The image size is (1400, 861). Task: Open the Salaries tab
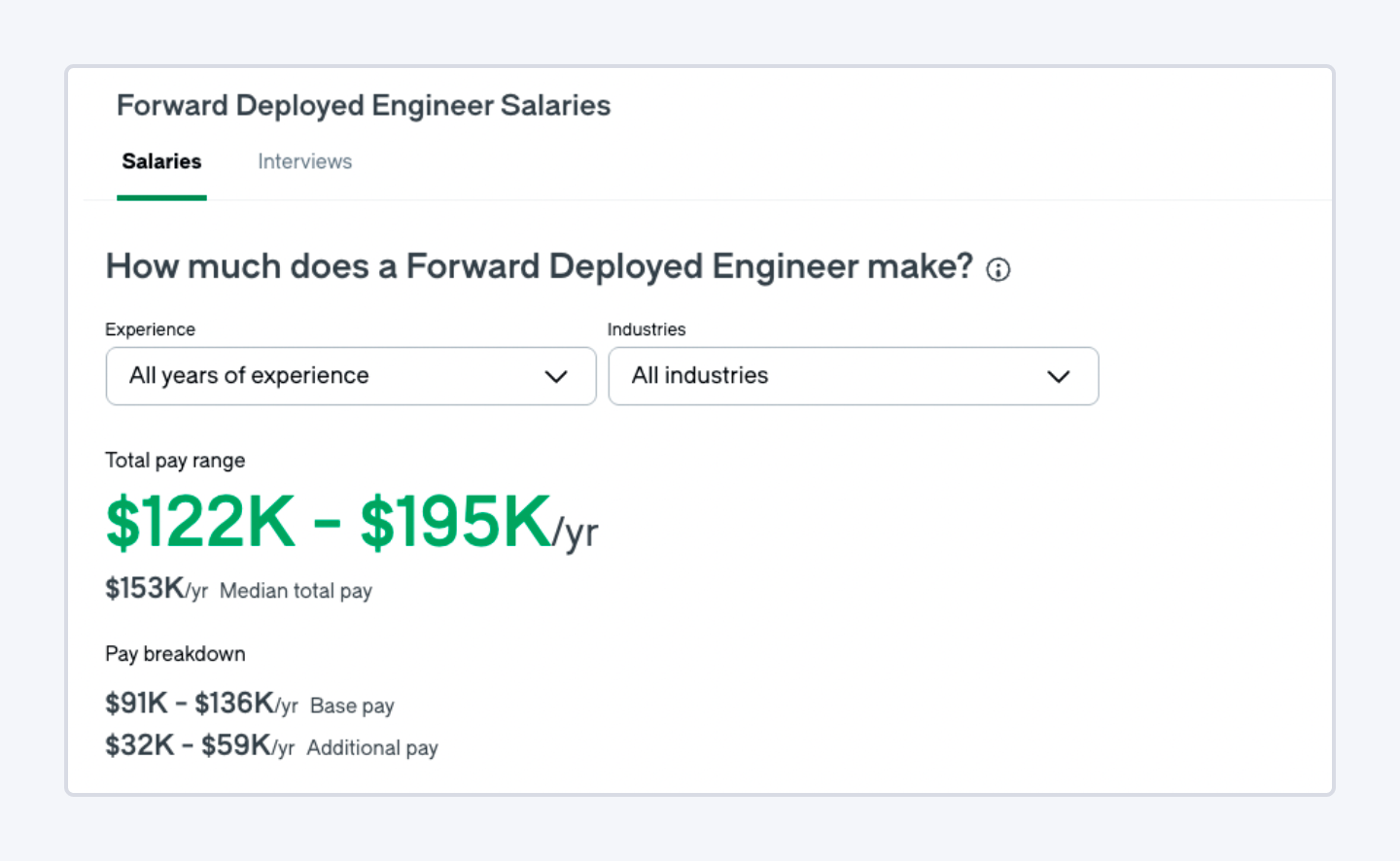click(161, 161)
